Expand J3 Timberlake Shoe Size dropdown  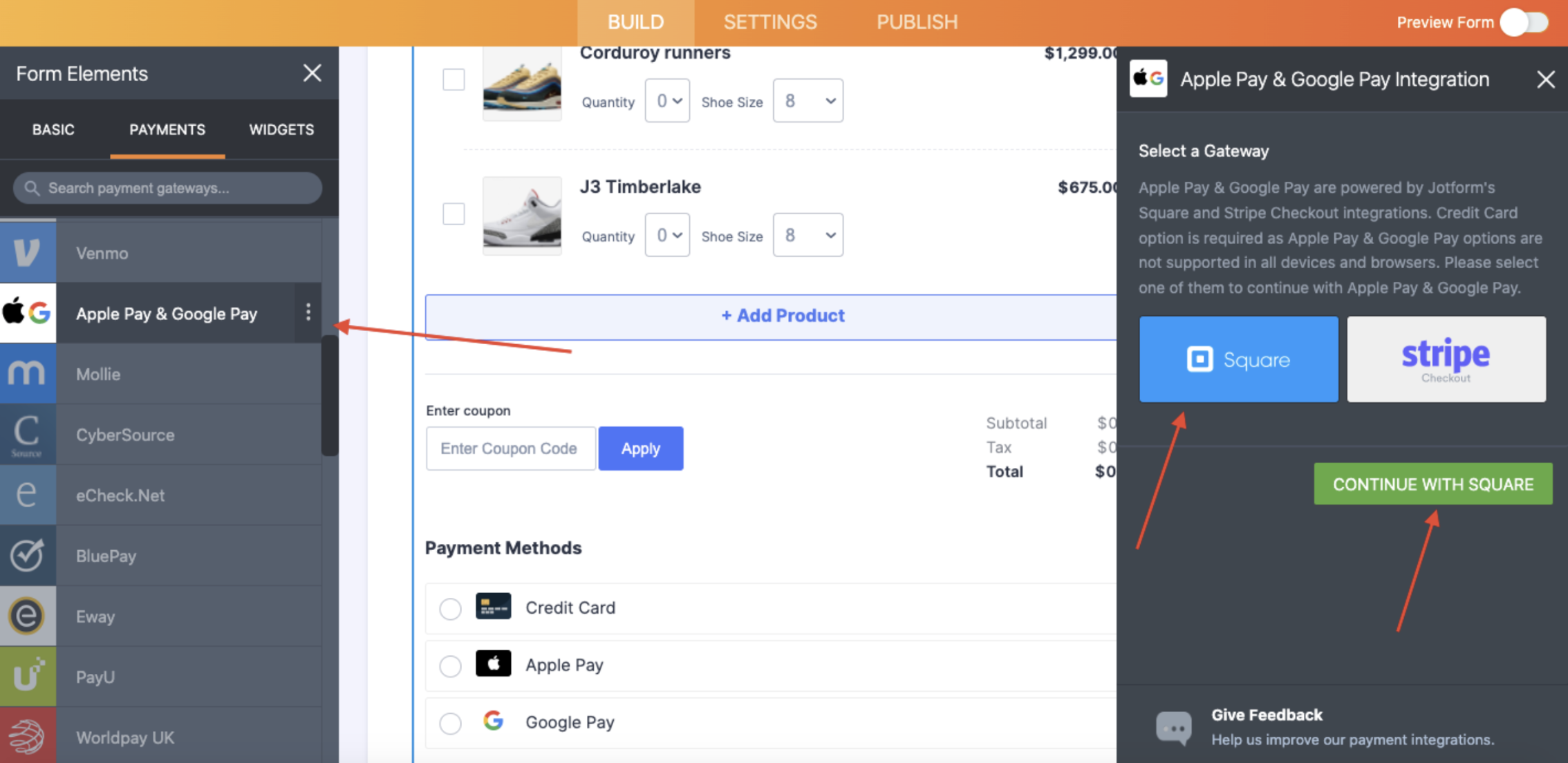coord(808,236)
